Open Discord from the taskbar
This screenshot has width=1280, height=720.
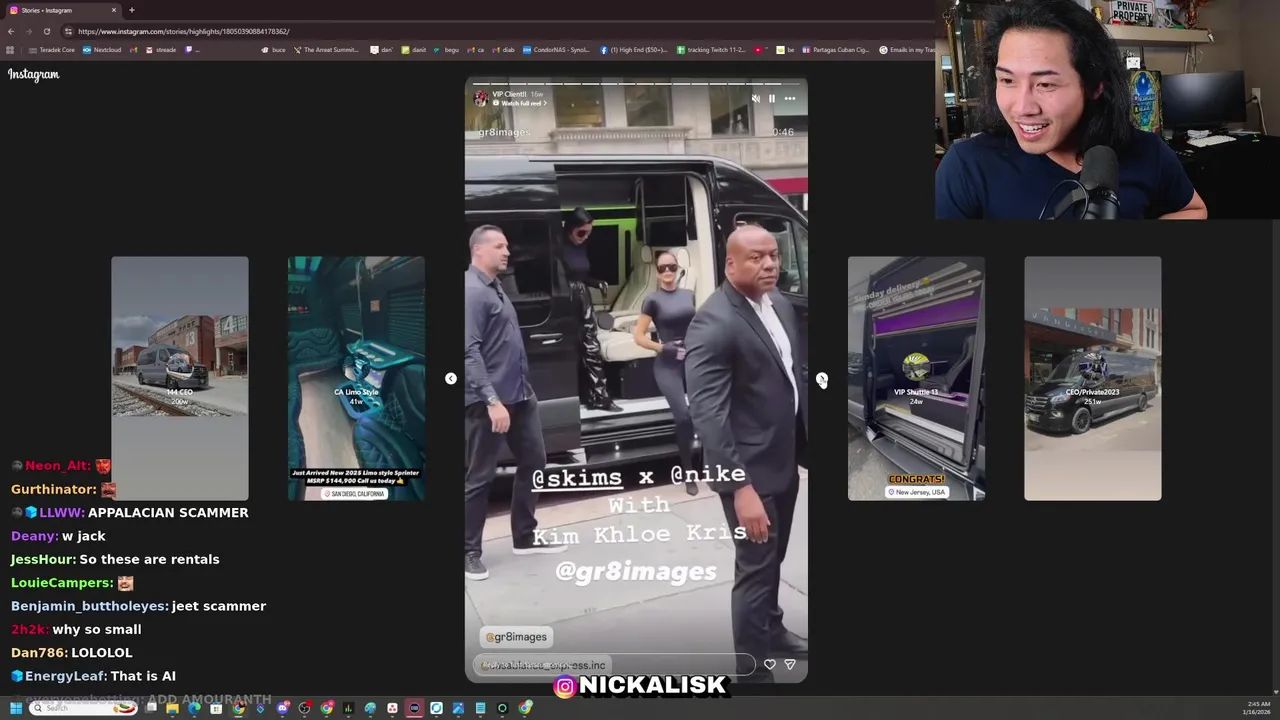283,708
